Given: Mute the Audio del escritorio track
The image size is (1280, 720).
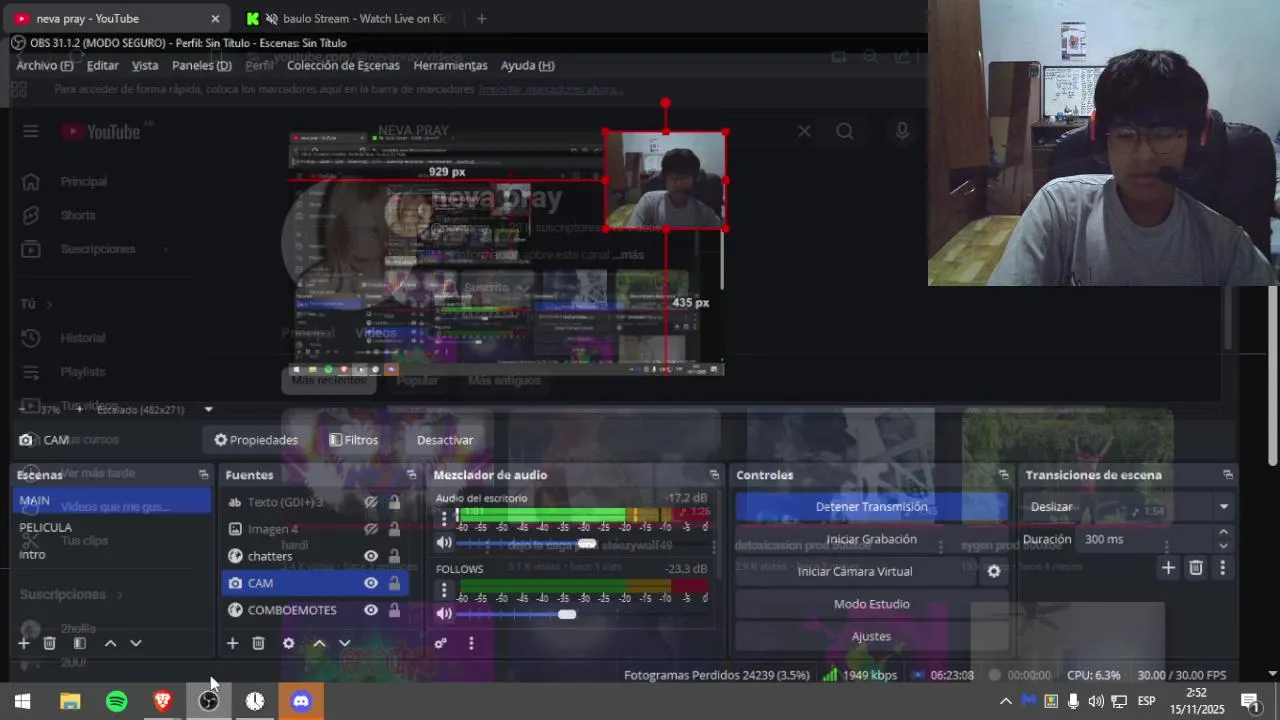Looking at the screenshot, I should pos(444,543).
